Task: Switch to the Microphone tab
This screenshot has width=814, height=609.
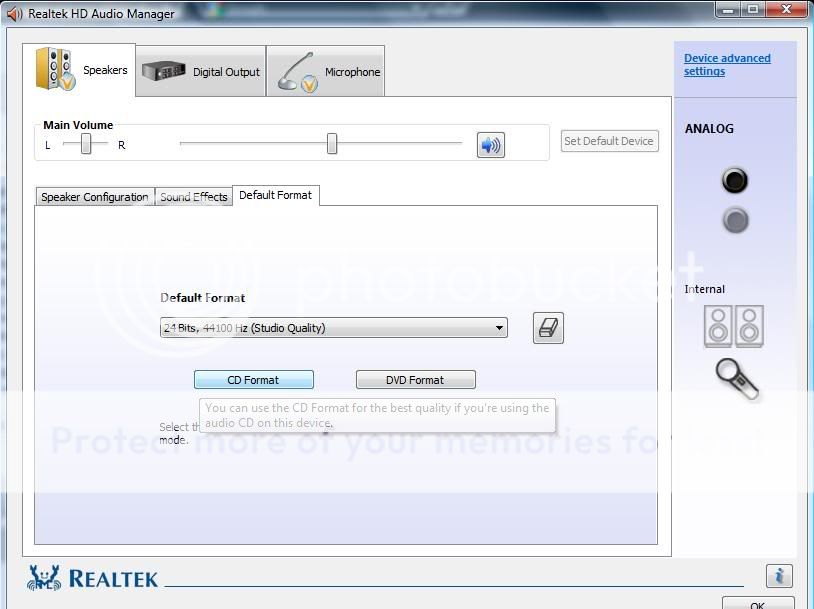Action: coord(325,72)
